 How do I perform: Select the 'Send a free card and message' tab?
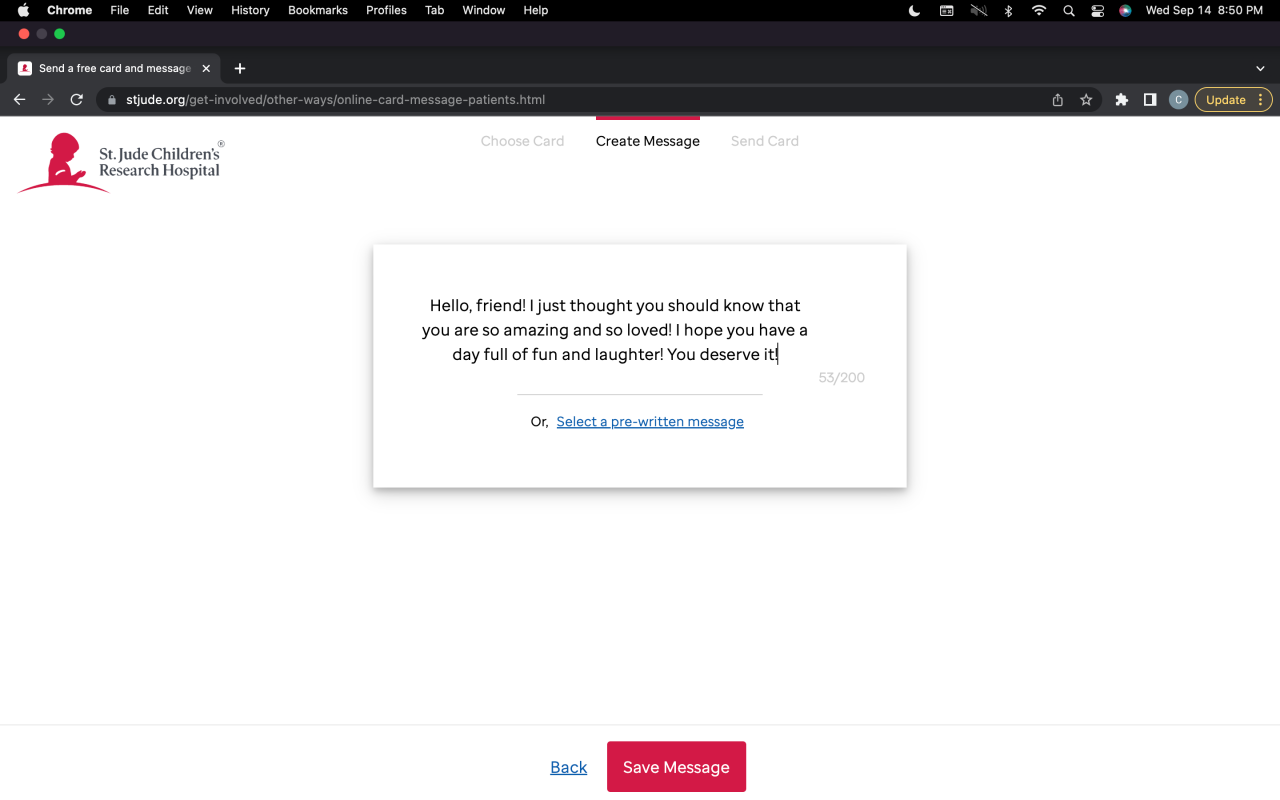(114, 68)
